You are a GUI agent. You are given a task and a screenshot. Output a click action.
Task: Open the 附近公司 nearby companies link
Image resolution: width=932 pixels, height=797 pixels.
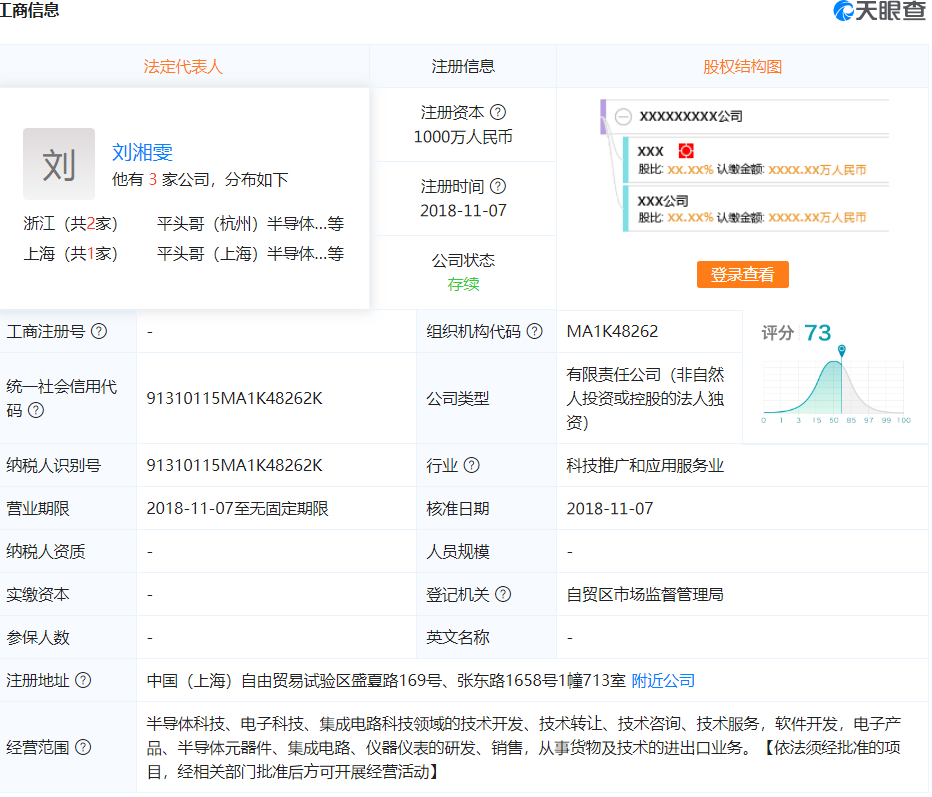click(663, 680)
